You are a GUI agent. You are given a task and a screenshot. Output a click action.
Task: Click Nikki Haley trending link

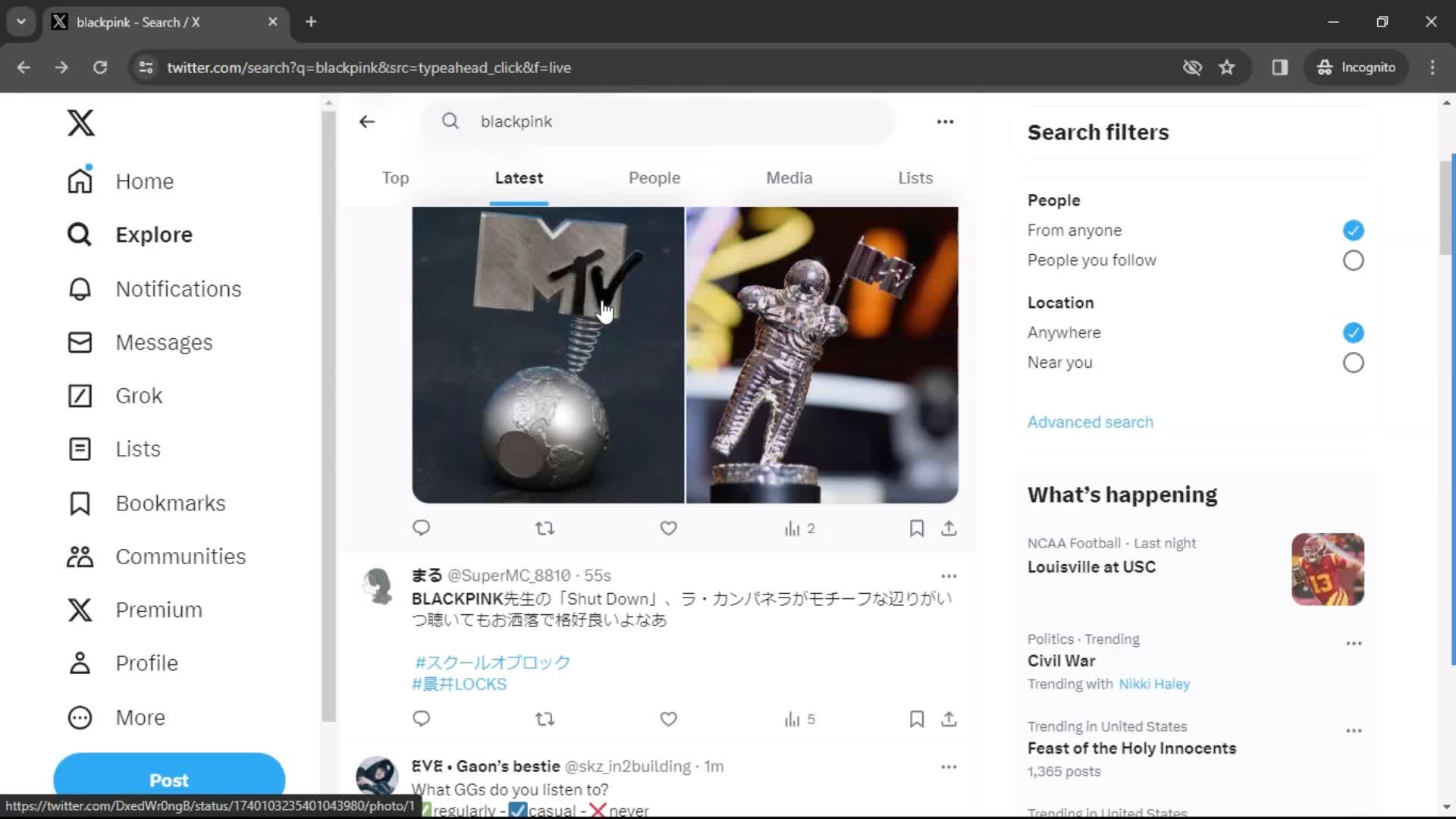point(1154,684)
